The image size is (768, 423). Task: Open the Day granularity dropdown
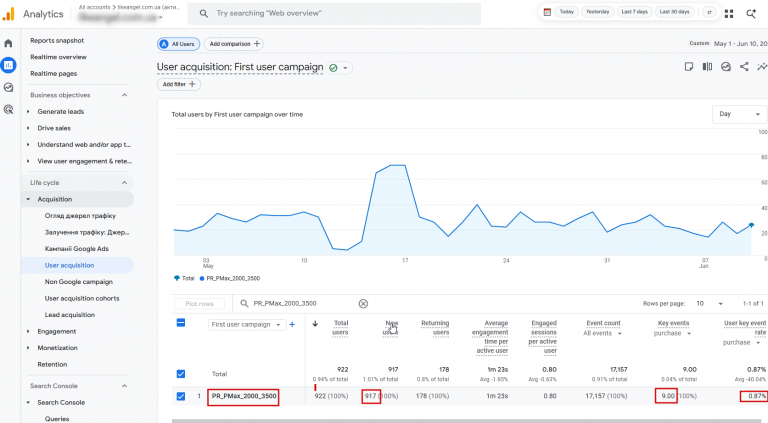(x=739, y=114)
